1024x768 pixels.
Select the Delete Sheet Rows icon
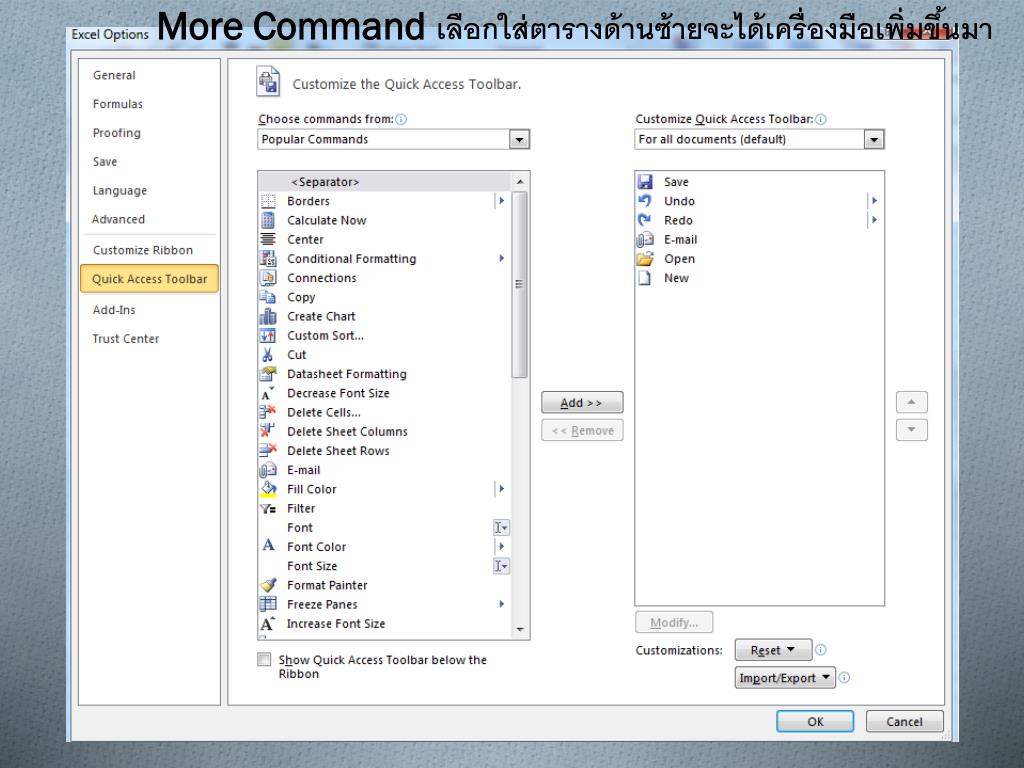pos(268,451)
